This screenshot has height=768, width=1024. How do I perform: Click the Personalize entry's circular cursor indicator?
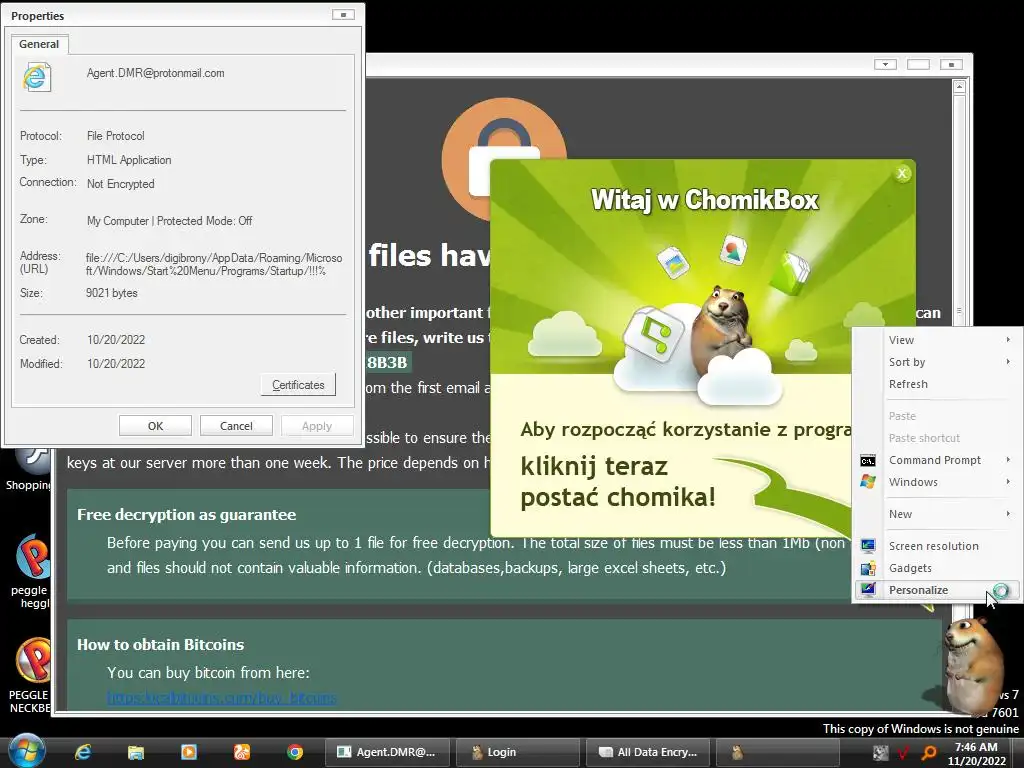(x=1000, y=591)
